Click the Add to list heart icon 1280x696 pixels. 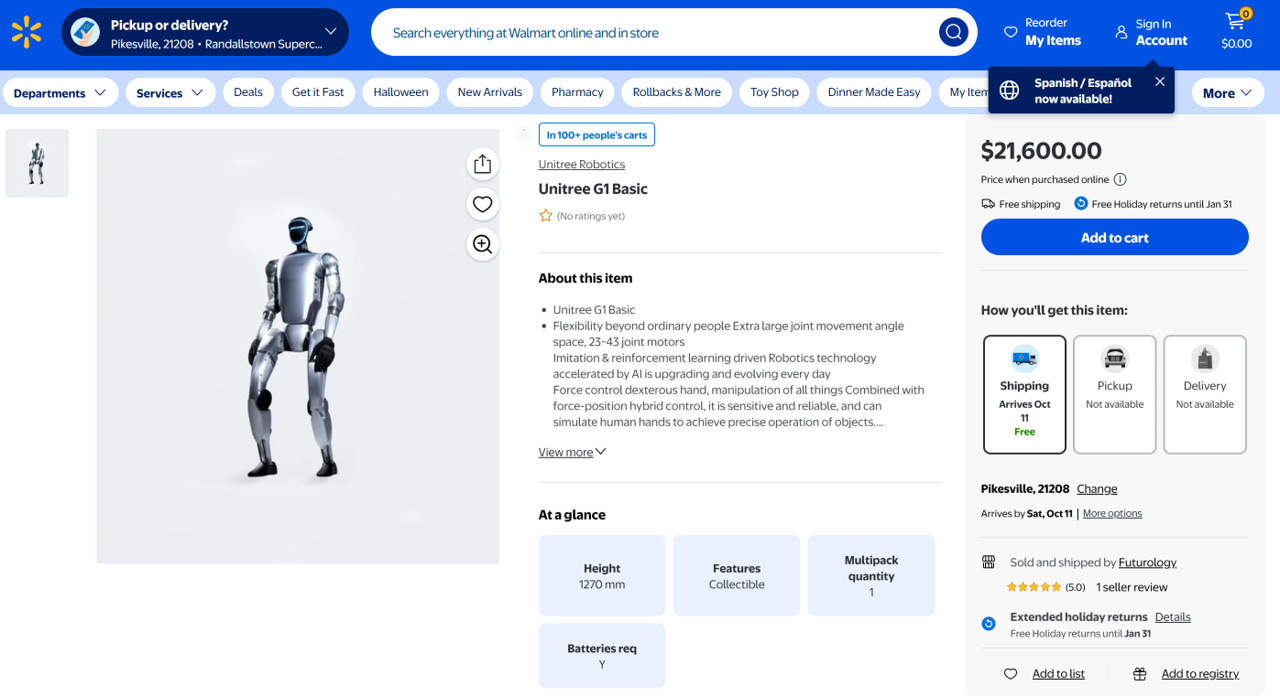pyautogui.click(x=1011, y=674)
